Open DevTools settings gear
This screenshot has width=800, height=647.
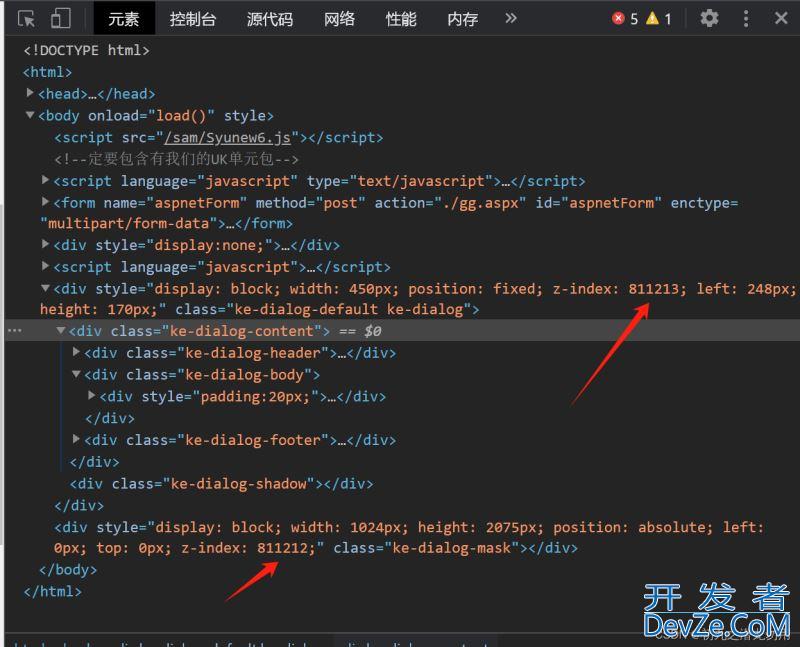(709, 18)
